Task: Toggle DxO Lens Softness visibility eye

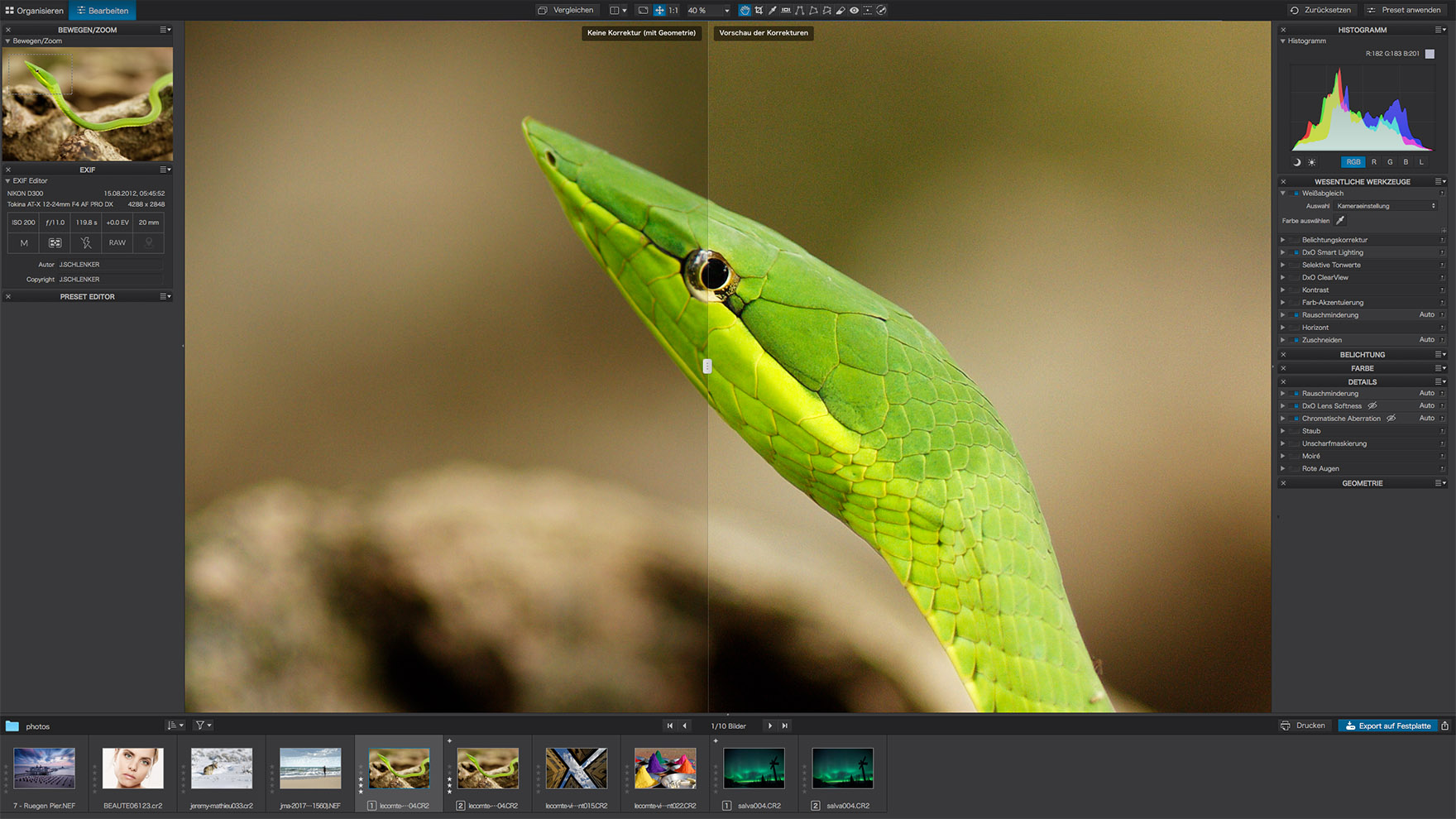Action: pos(1372,406)
